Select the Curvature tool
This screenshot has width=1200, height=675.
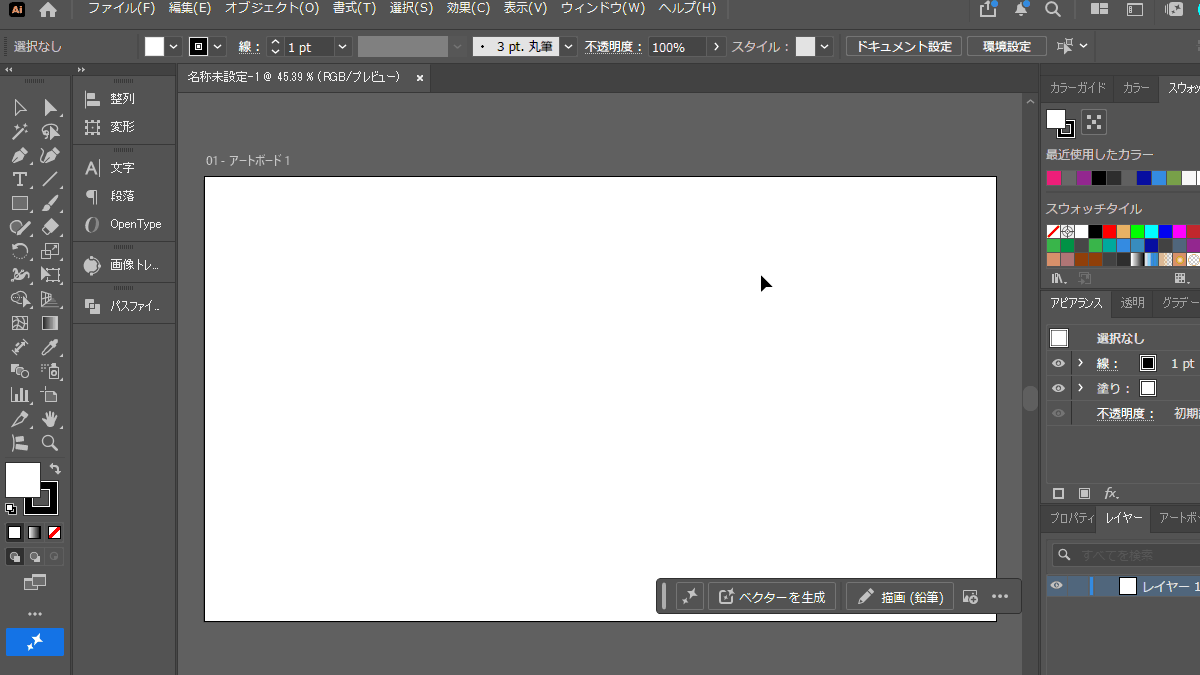(50, 155)
